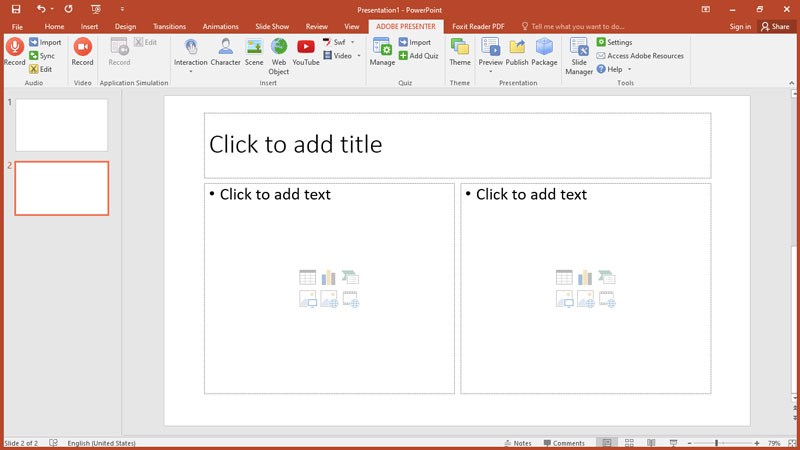
Task: Click Sign in
Action: 740,27
